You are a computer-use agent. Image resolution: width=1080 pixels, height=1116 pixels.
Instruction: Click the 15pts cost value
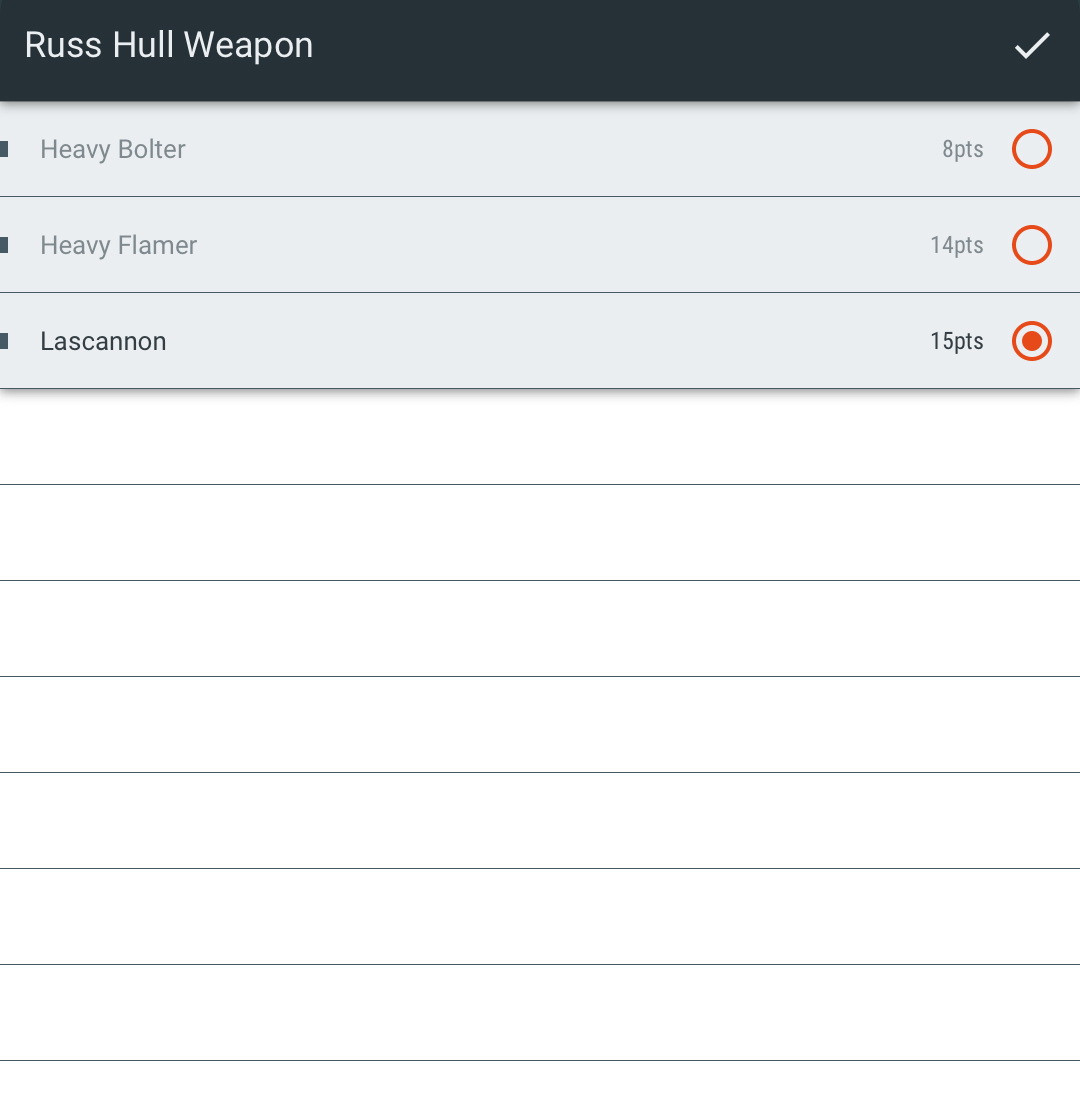(957, 342)
